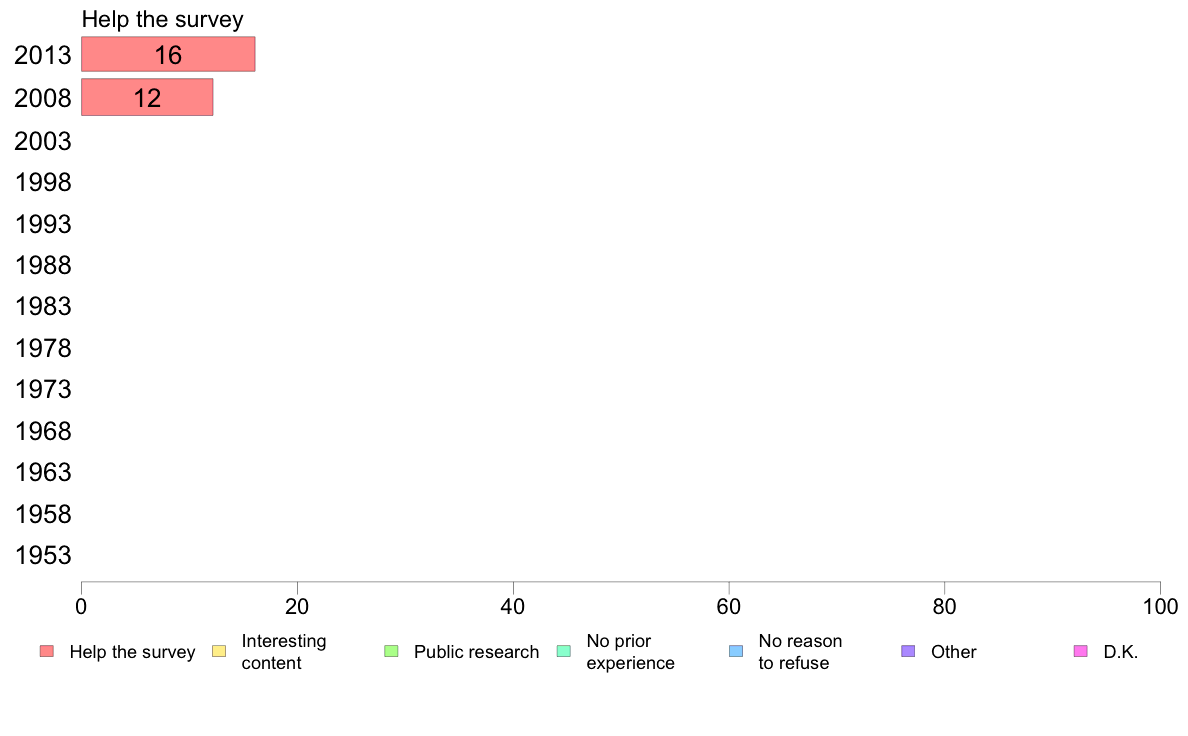The width and height of the screenshot is (1188, 736).
Task: Click the red Help the survey legend swatch
Action: (47, 651)
